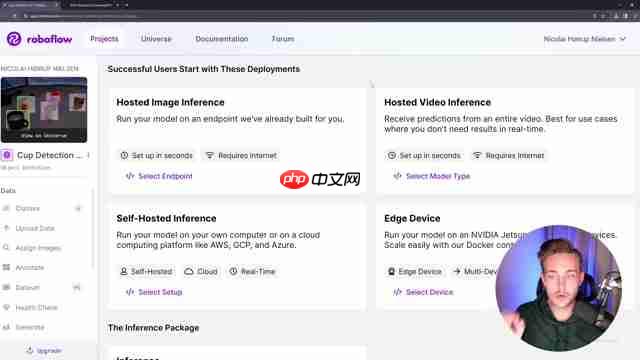This screenshot has height=360, width=640.
Task: Click the chip icon on the Edge Device tag
Action: [391, 271]
